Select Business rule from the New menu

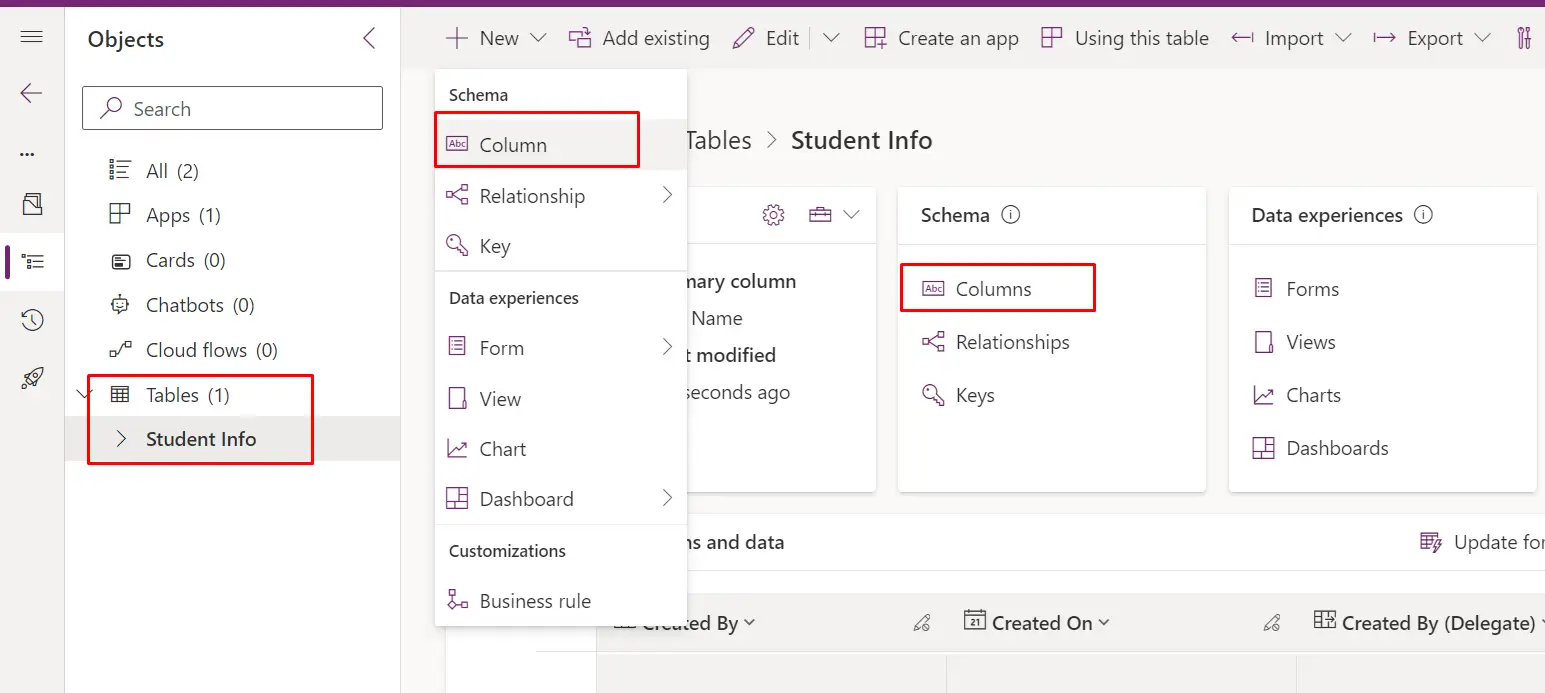[535, 600]
